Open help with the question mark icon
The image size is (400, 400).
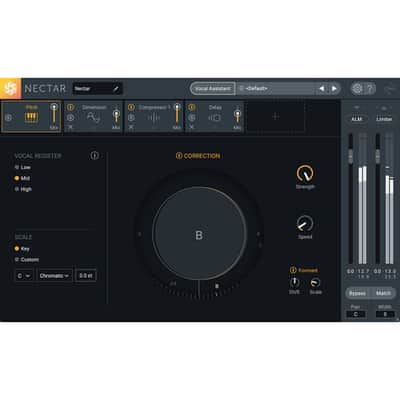click(x=370, y=89)
